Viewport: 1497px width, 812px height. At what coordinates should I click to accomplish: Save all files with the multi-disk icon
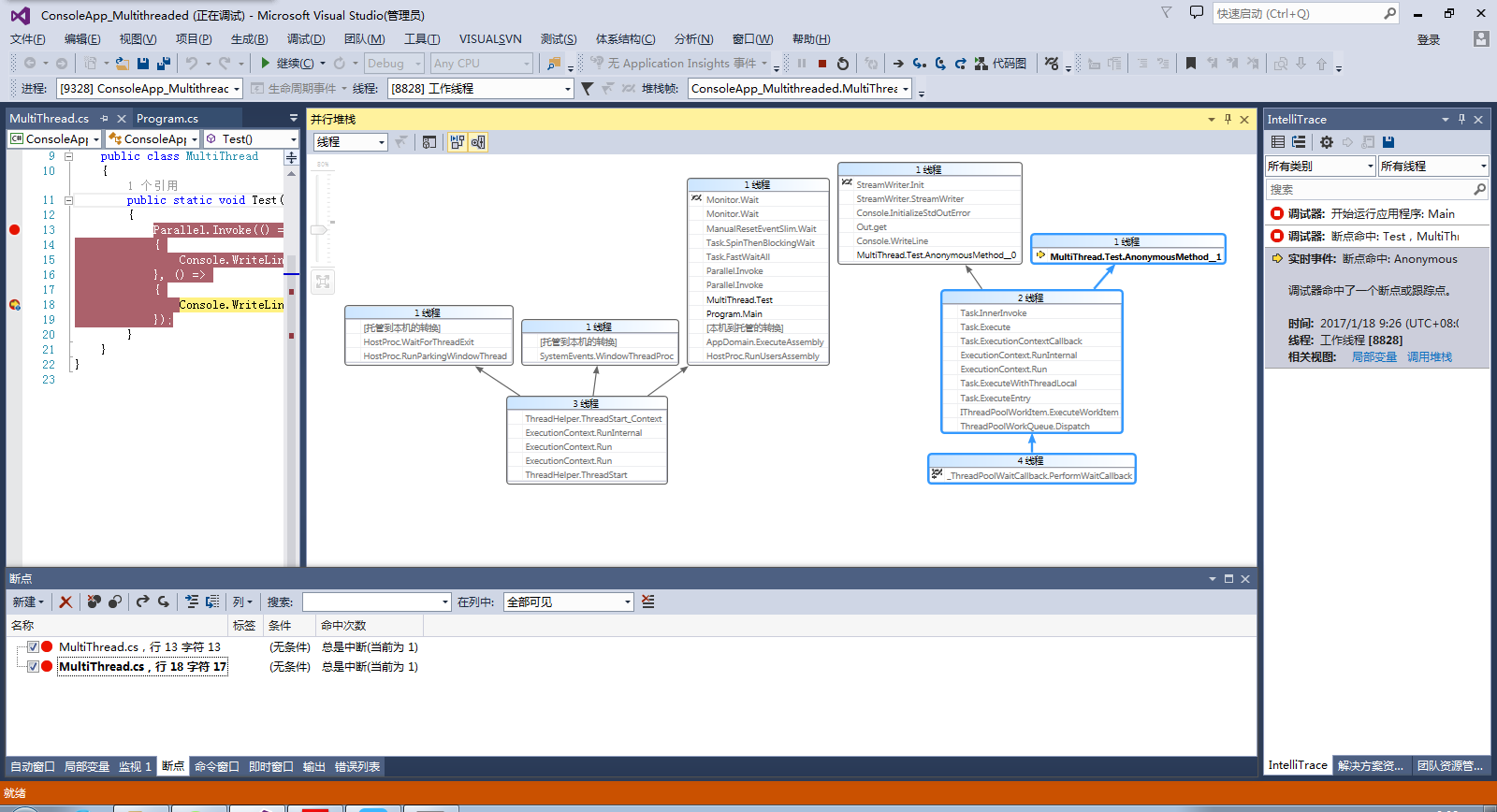[x=164, y=64]
